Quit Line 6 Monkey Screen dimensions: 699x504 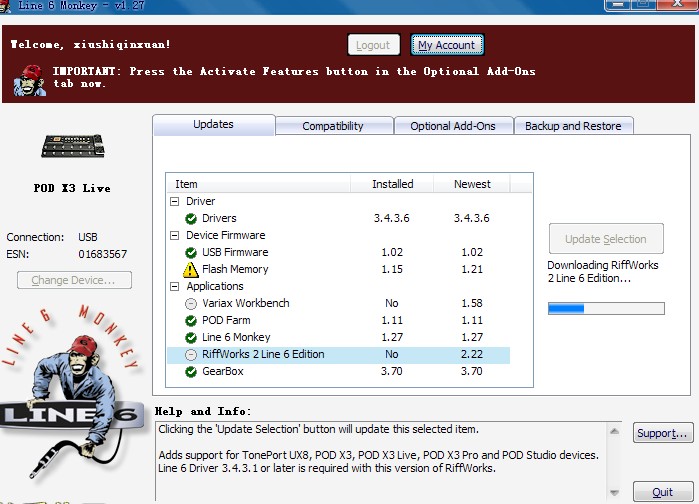[662, 492]
